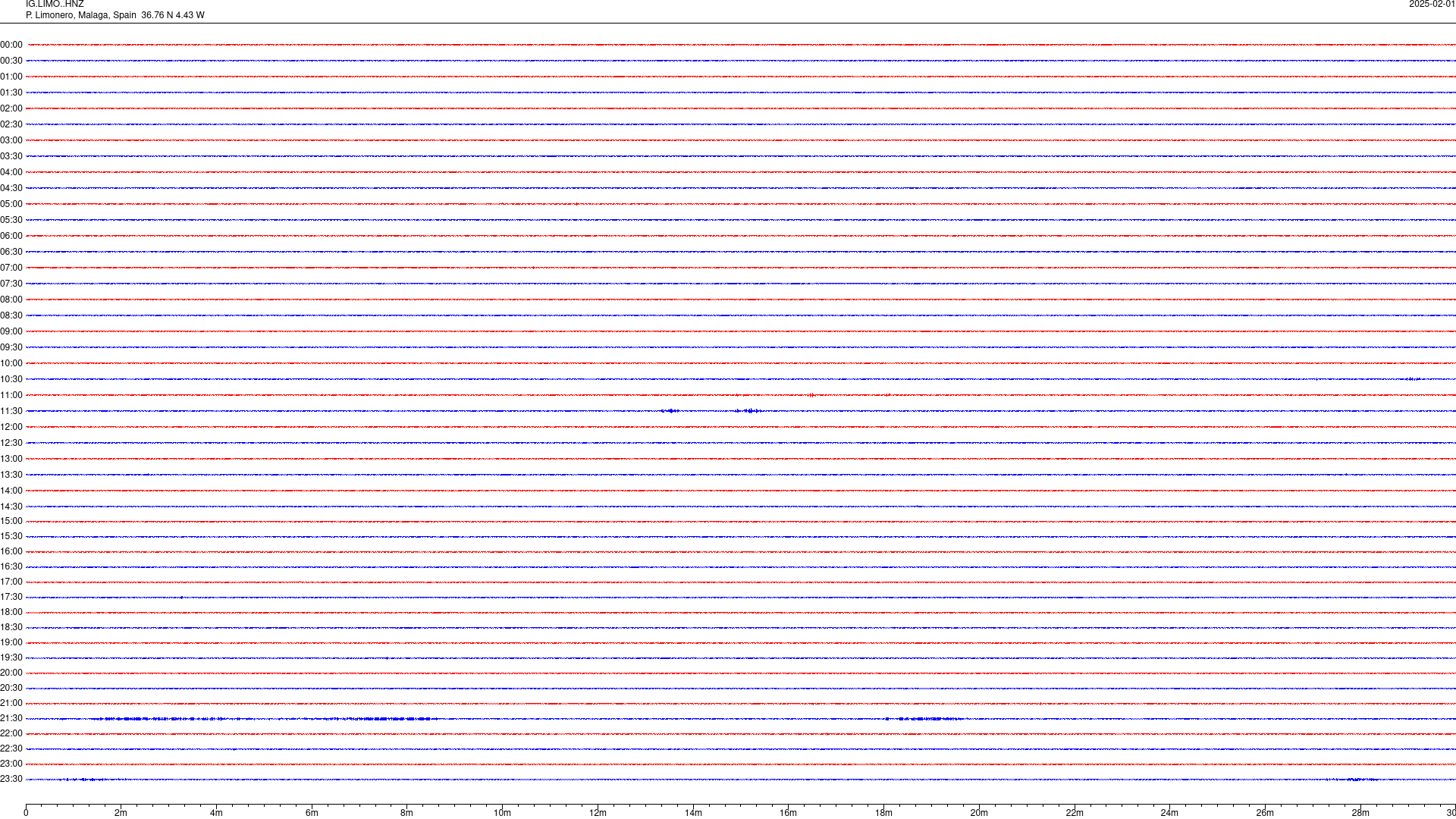Select the 04:30 trace time label
Viewport: 1456px width, 819px height.
pyautogui.click(x=11, y=188)
